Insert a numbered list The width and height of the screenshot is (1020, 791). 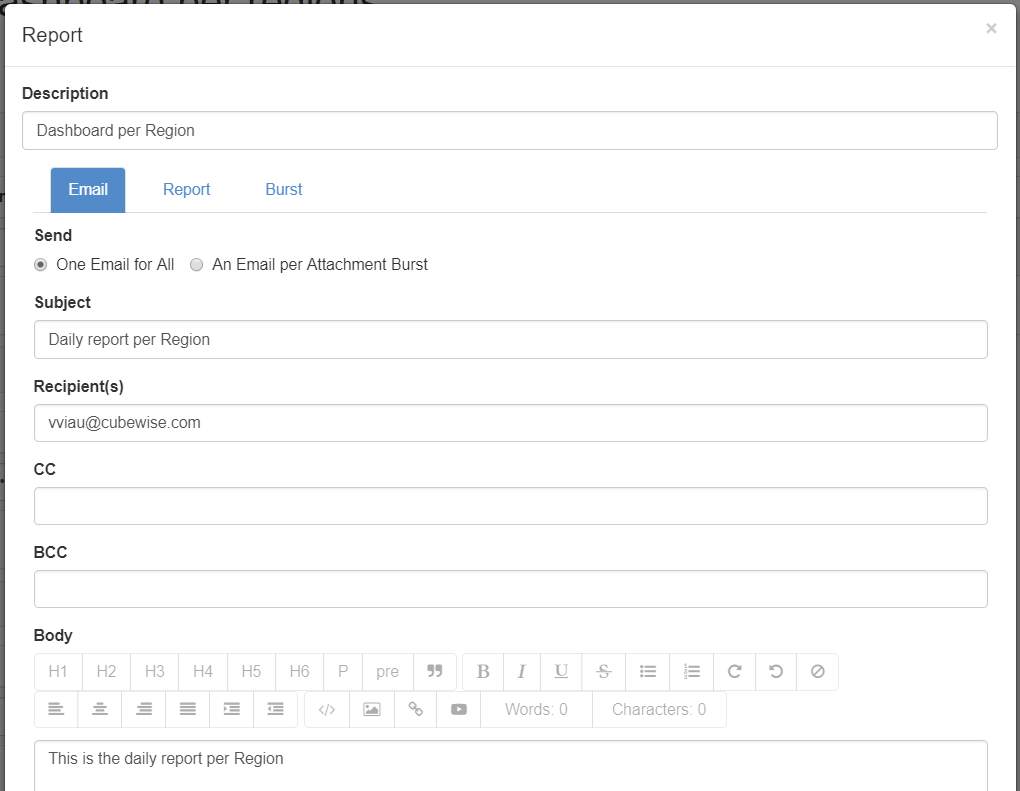691,671
